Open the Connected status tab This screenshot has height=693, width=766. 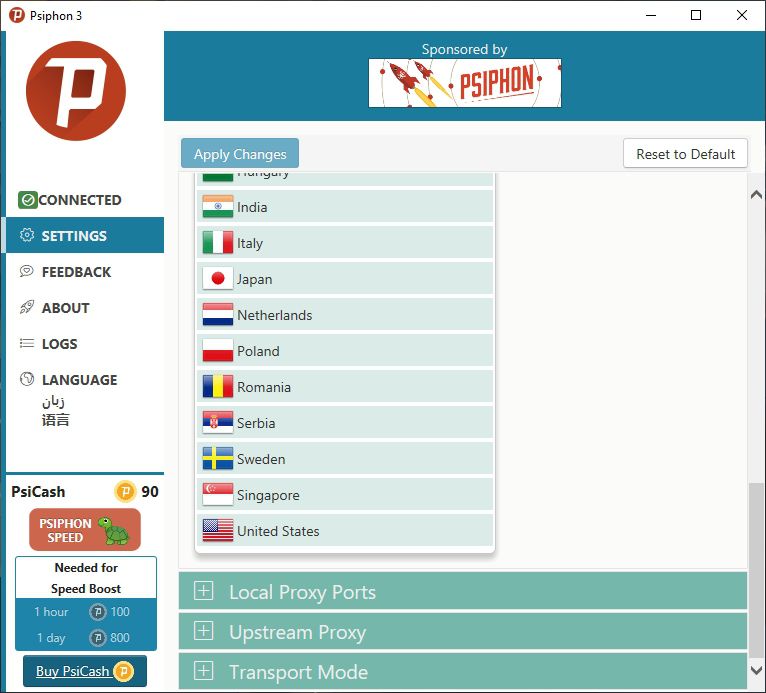[85, 200]
